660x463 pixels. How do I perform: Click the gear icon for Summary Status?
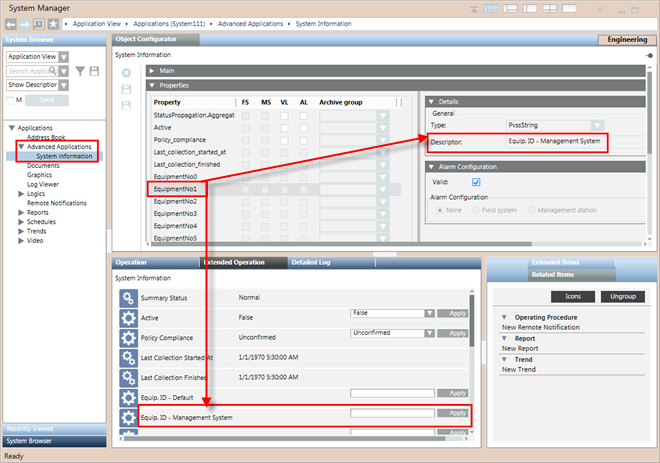[x=128, y=298]
